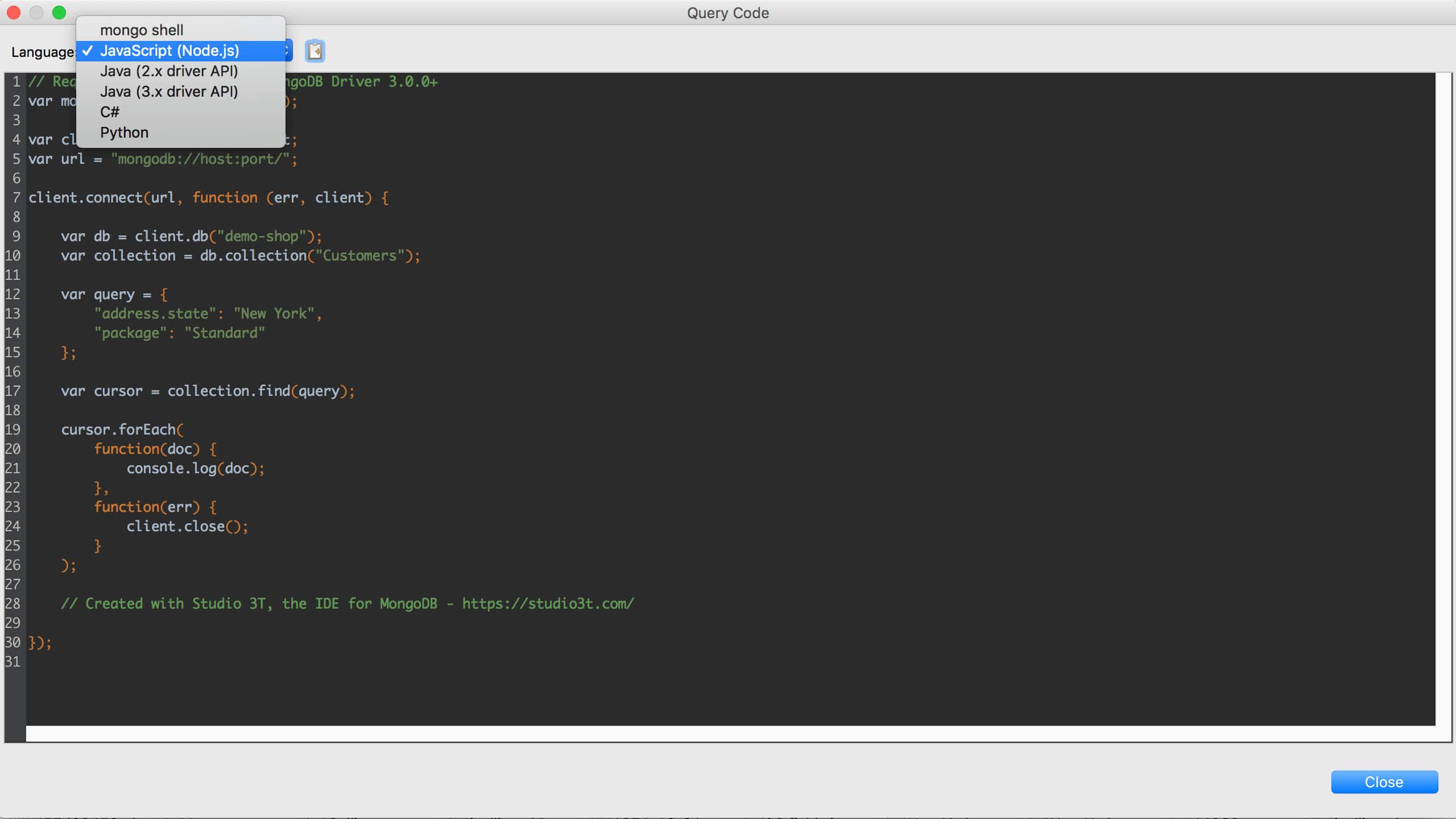1456x819 pixels.
Task: Click the studio3t.com URL in the comment
Action: point(547,603)
